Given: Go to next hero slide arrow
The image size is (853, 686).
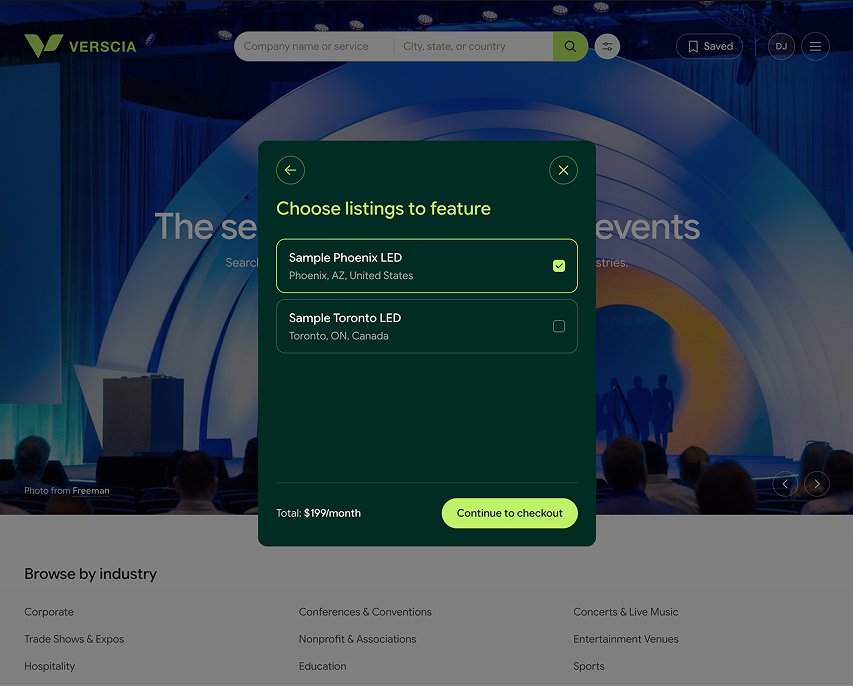Looking at the screenshot, I should coord(817,484).
